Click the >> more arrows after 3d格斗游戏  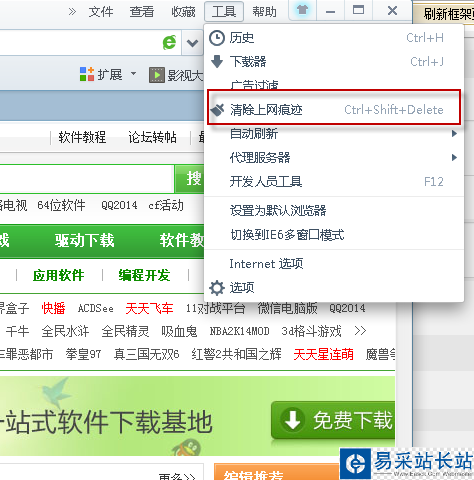pyautogui.click(x=360, y=331)
